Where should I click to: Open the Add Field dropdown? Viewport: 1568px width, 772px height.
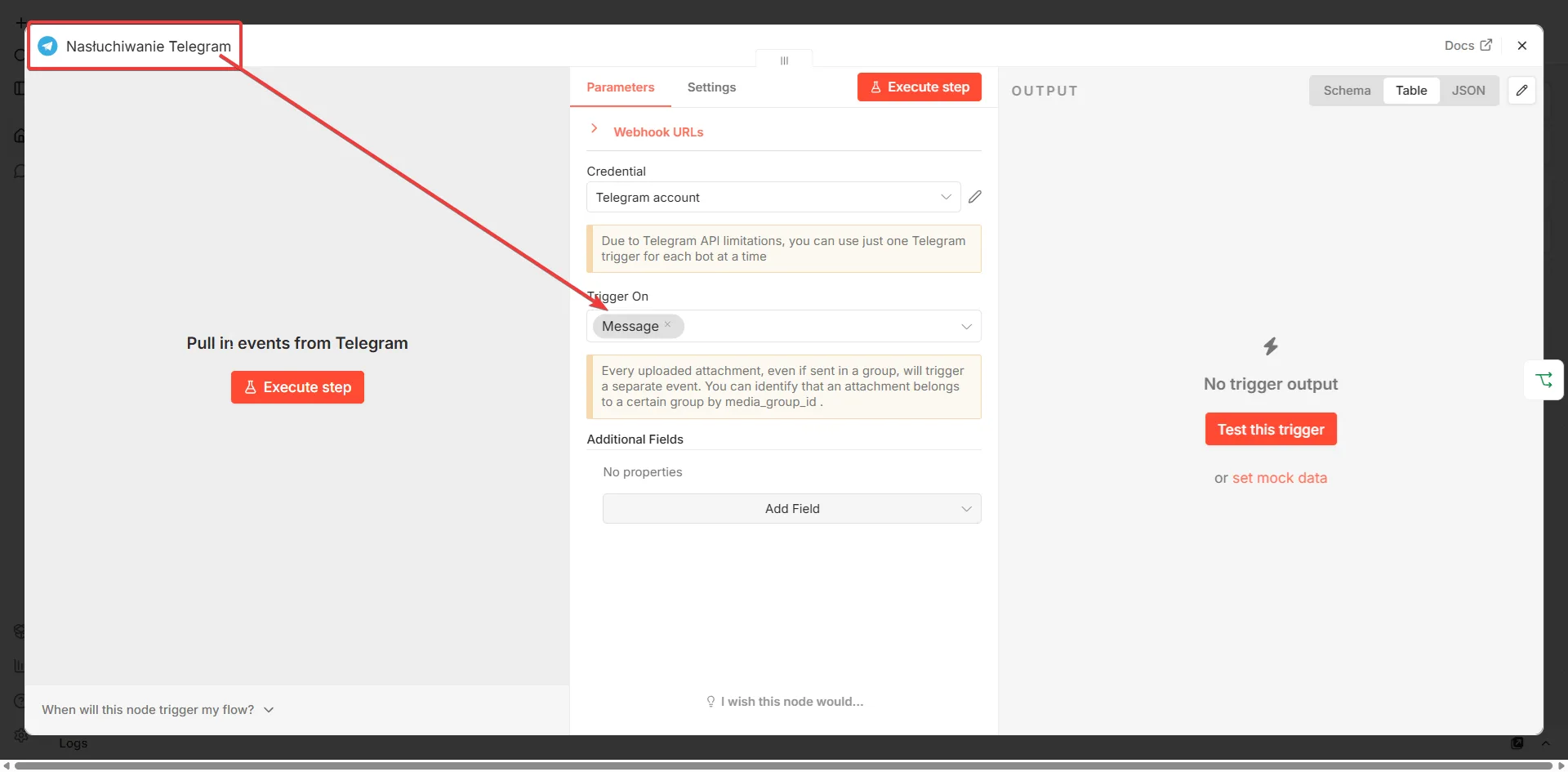coord(792,509)
